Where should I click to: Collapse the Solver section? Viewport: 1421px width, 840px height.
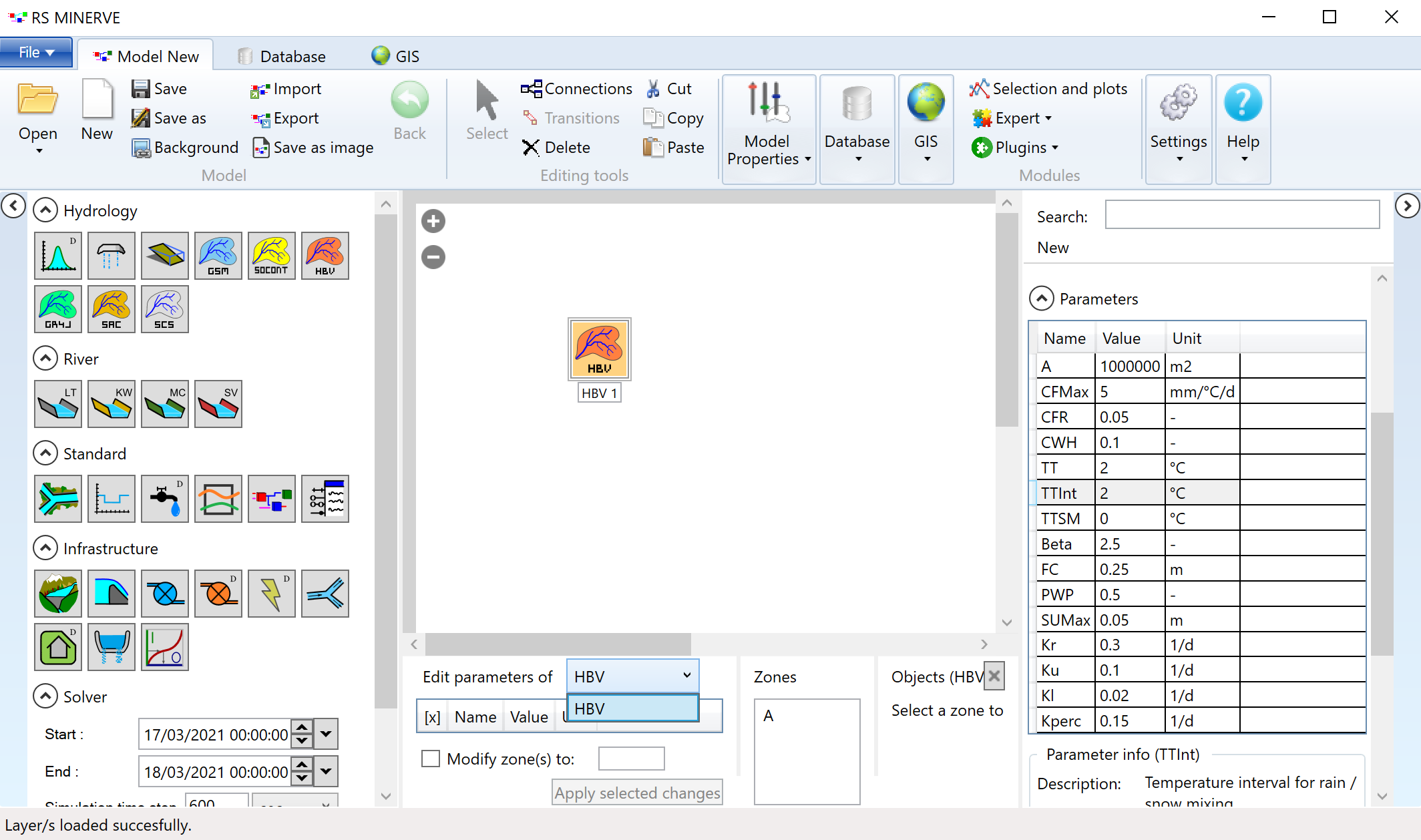(45, 696)
